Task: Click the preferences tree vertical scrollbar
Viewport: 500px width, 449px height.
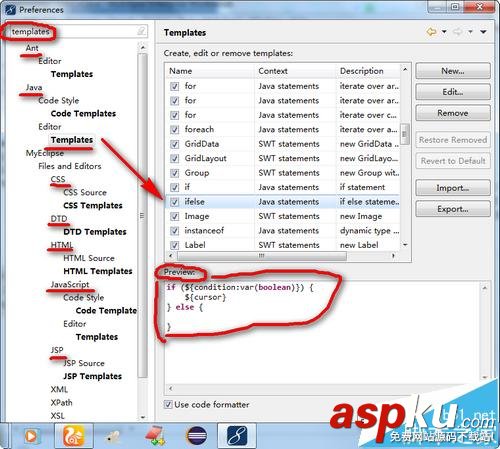Action: [x=143, y=216]
